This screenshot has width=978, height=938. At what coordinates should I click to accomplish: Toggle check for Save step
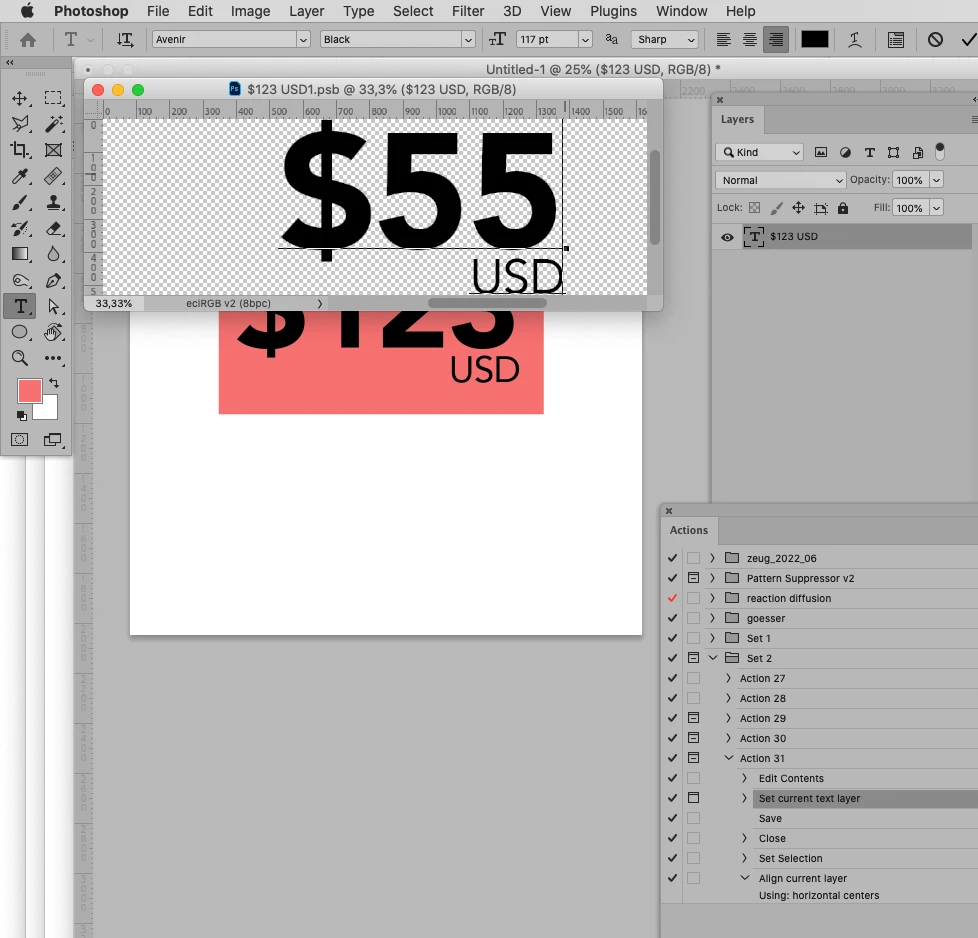(x=672, y=818)
